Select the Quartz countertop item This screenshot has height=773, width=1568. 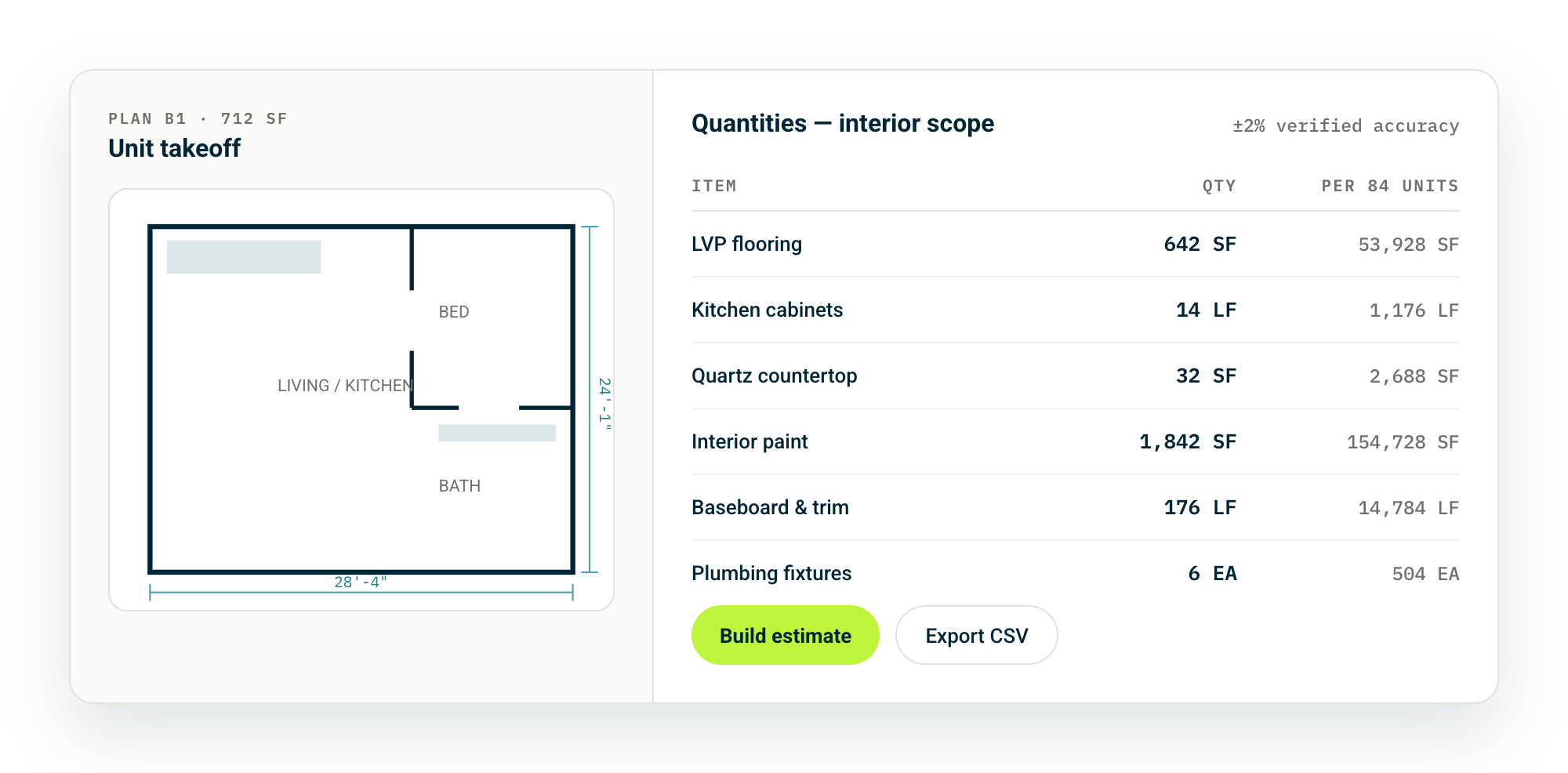tap(774, 376)
